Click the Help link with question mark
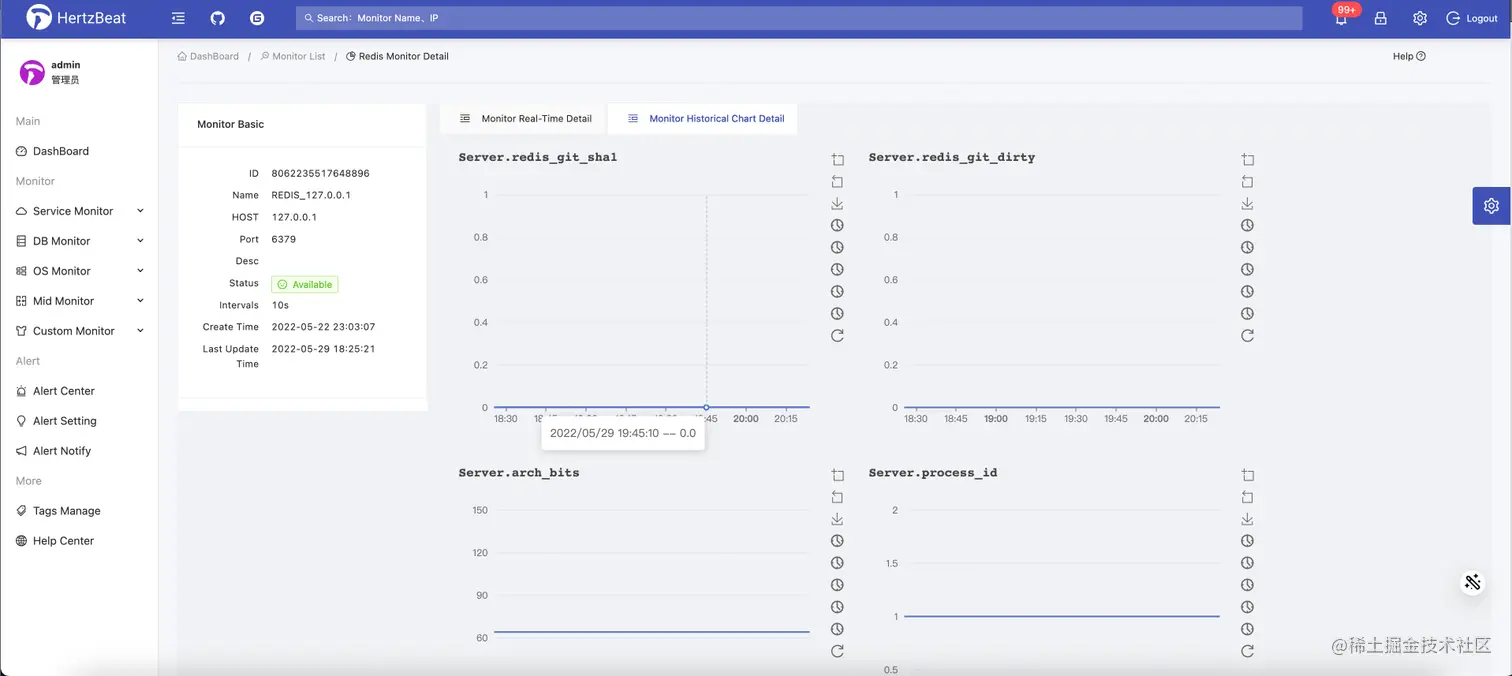Image resolution: width=1512 pixels, height=676 pixels. pyautogui.click(x=1409, y=56)
